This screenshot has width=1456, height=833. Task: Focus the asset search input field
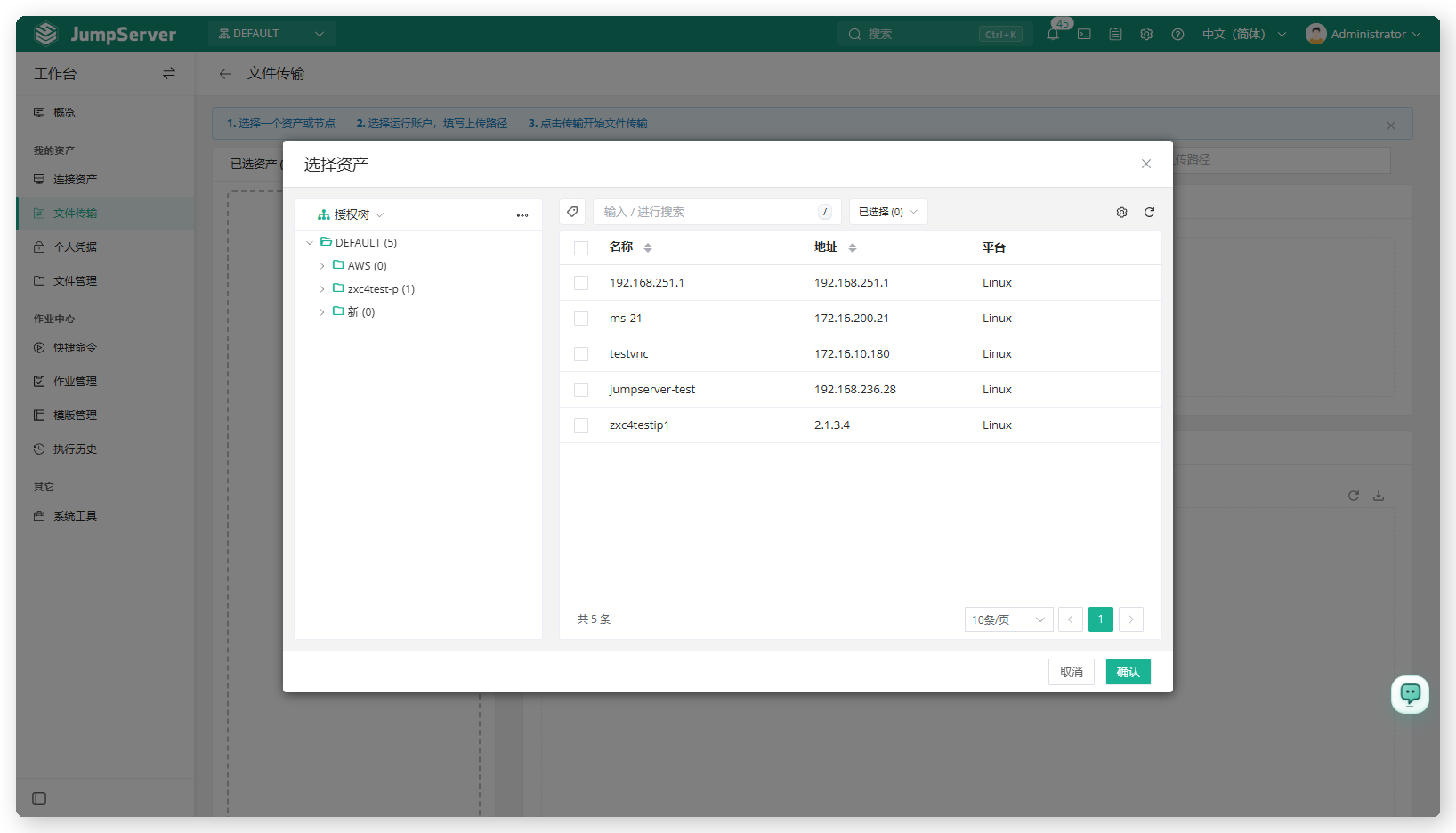click(x=716, y=212)
